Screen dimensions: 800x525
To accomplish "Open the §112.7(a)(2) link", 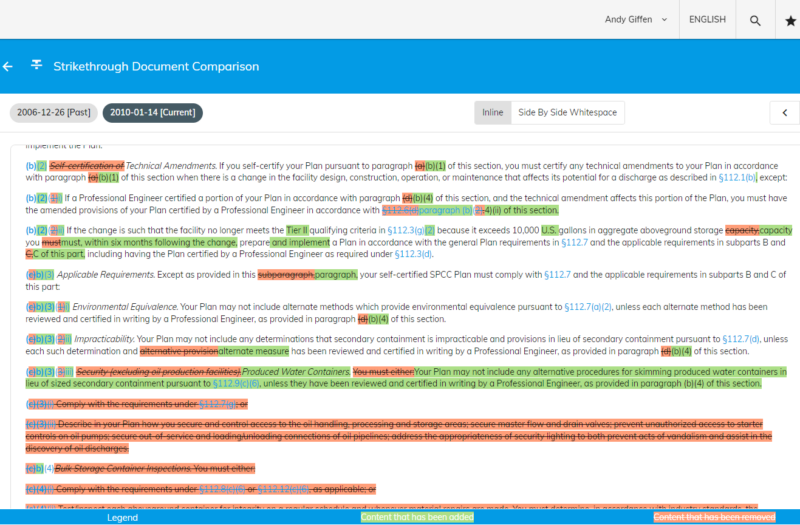I will point(588,307).
